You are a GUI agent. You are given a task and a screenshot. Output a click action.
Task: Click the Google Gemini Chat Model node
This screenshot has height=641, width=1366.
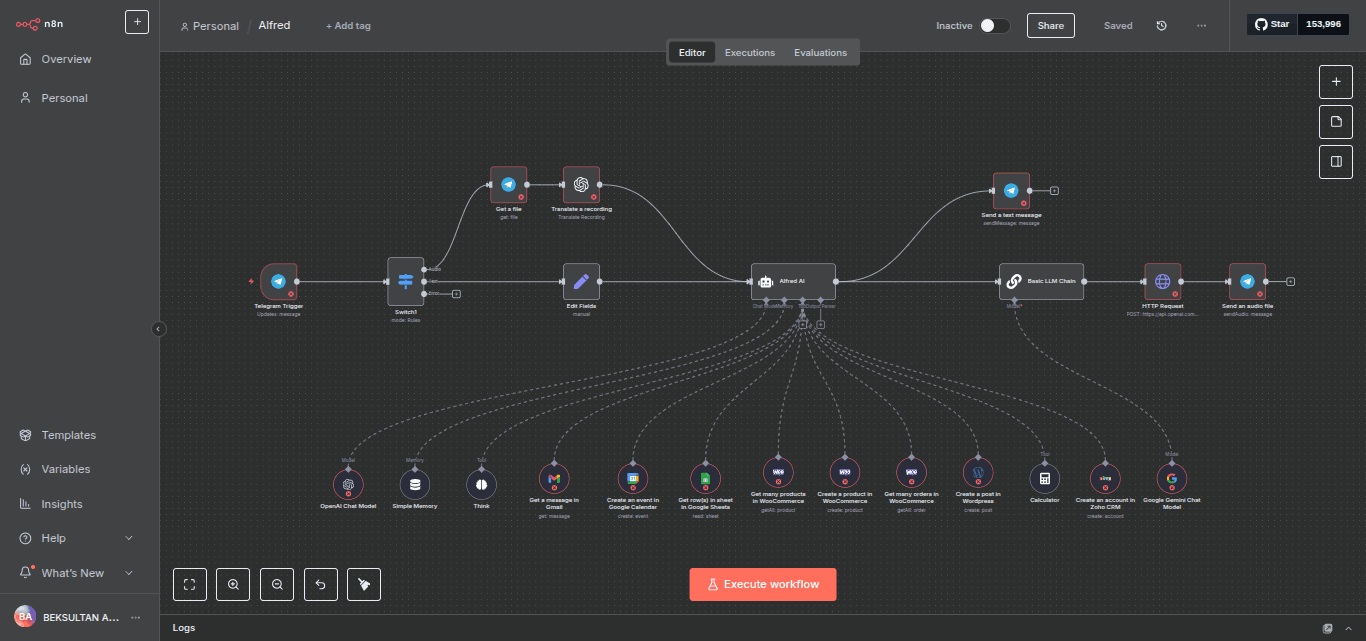(1171, 479)
